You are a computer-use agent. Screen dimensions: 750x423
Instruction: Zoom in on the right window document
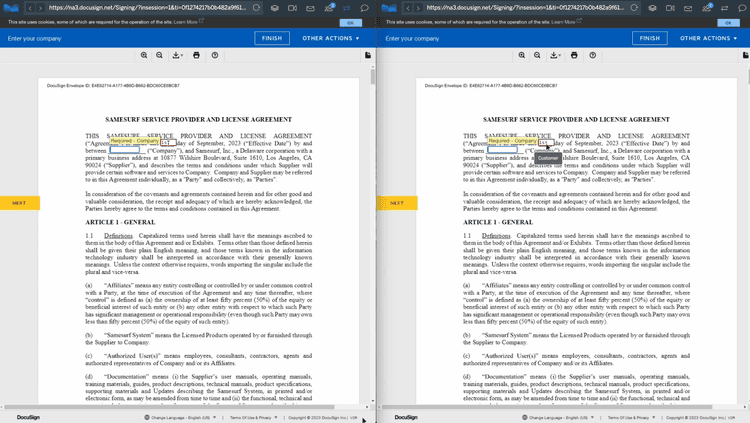click(x=522, y=56)
